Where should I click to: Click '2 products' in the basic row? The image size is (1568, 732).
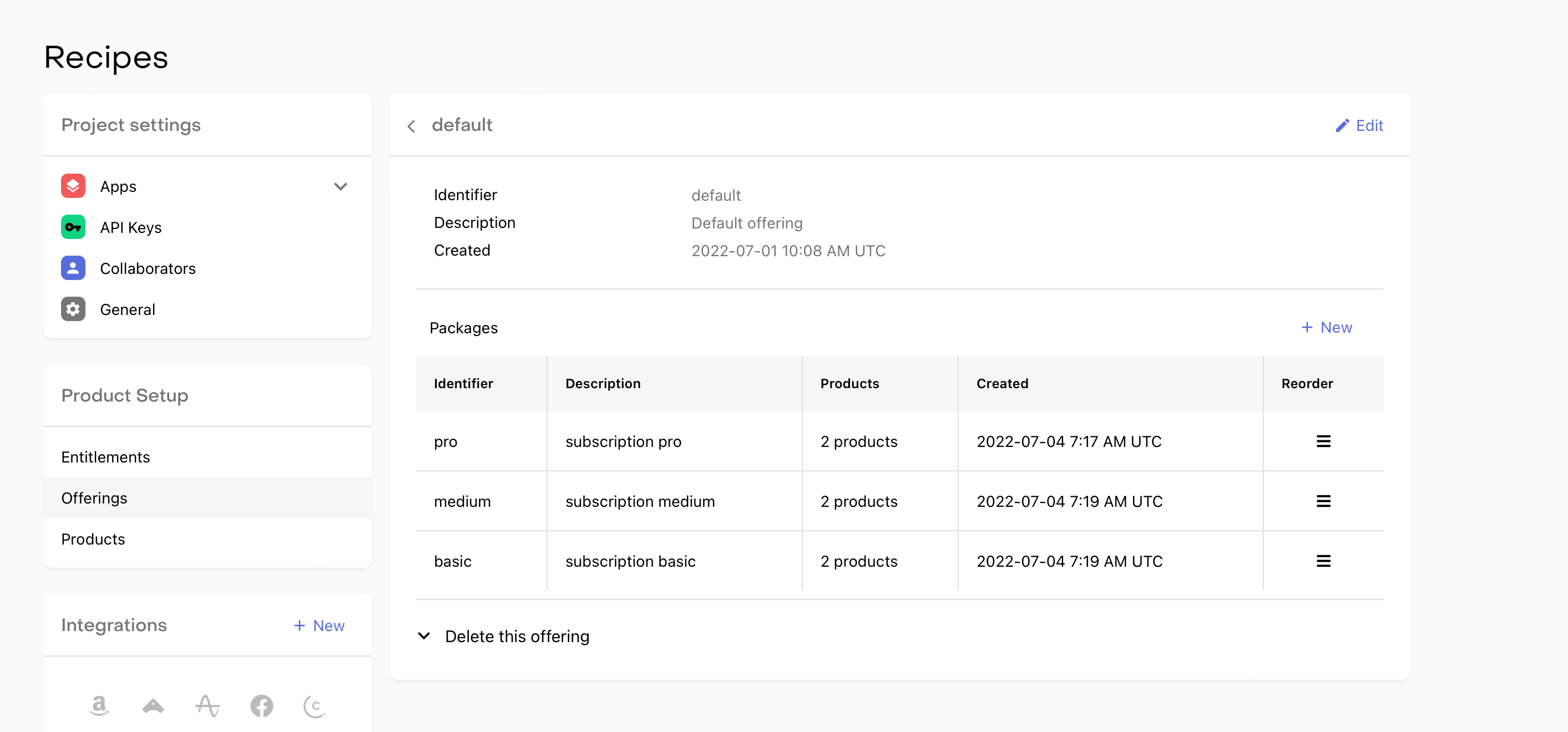tap(858, 561)
